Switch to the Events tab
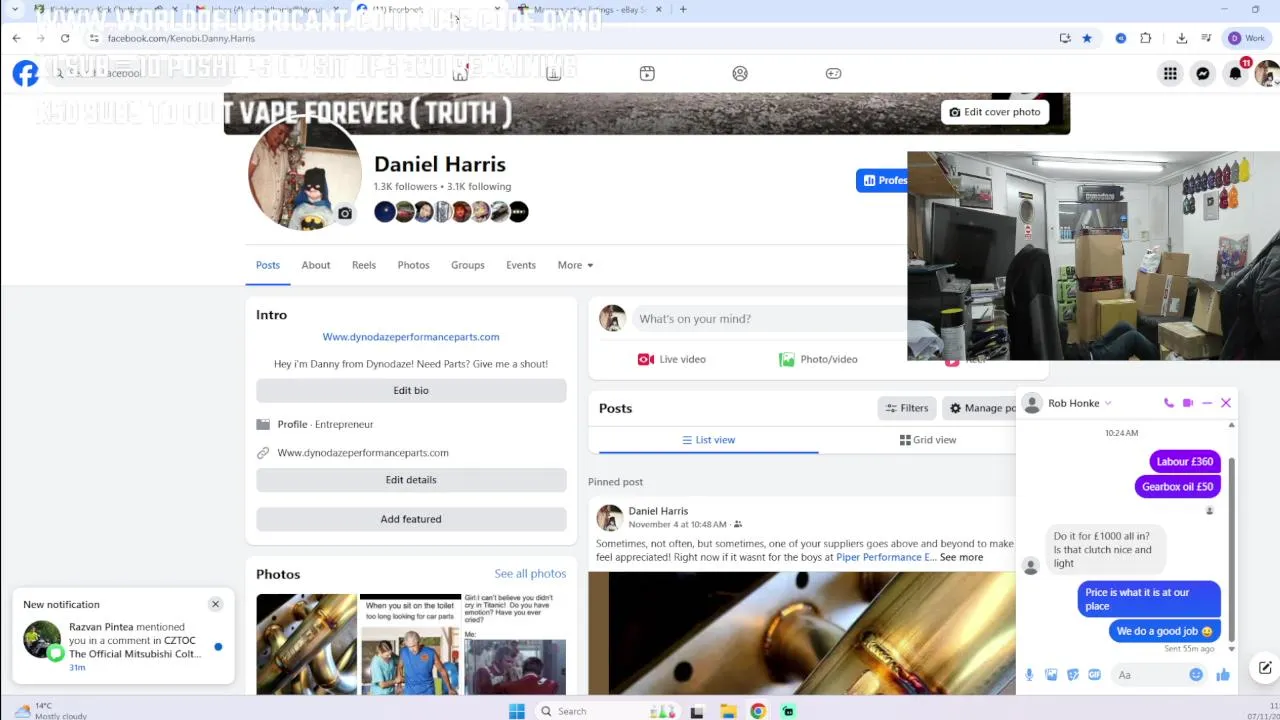1280x720 pixels. click(521, 265)
